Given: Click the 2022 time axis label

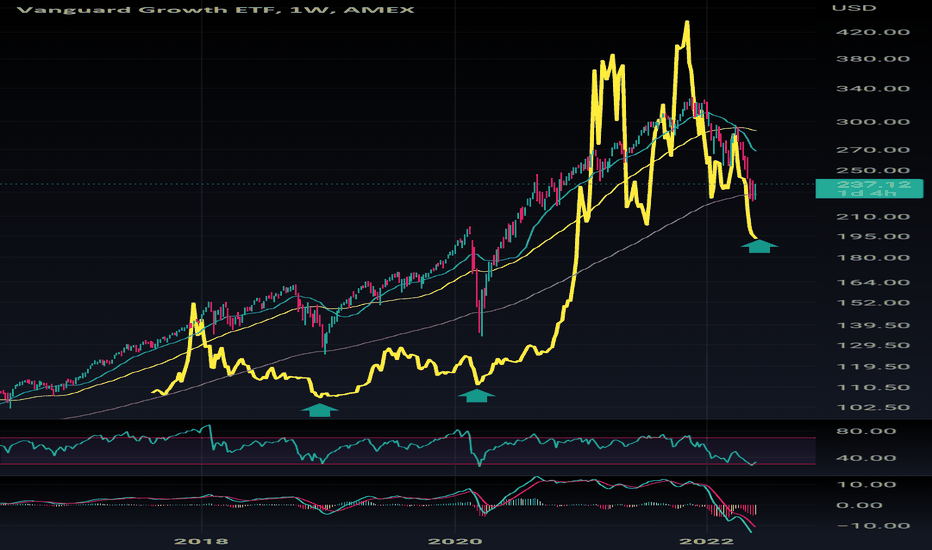Looking at the screenshot, I should (x=707, y=541).
